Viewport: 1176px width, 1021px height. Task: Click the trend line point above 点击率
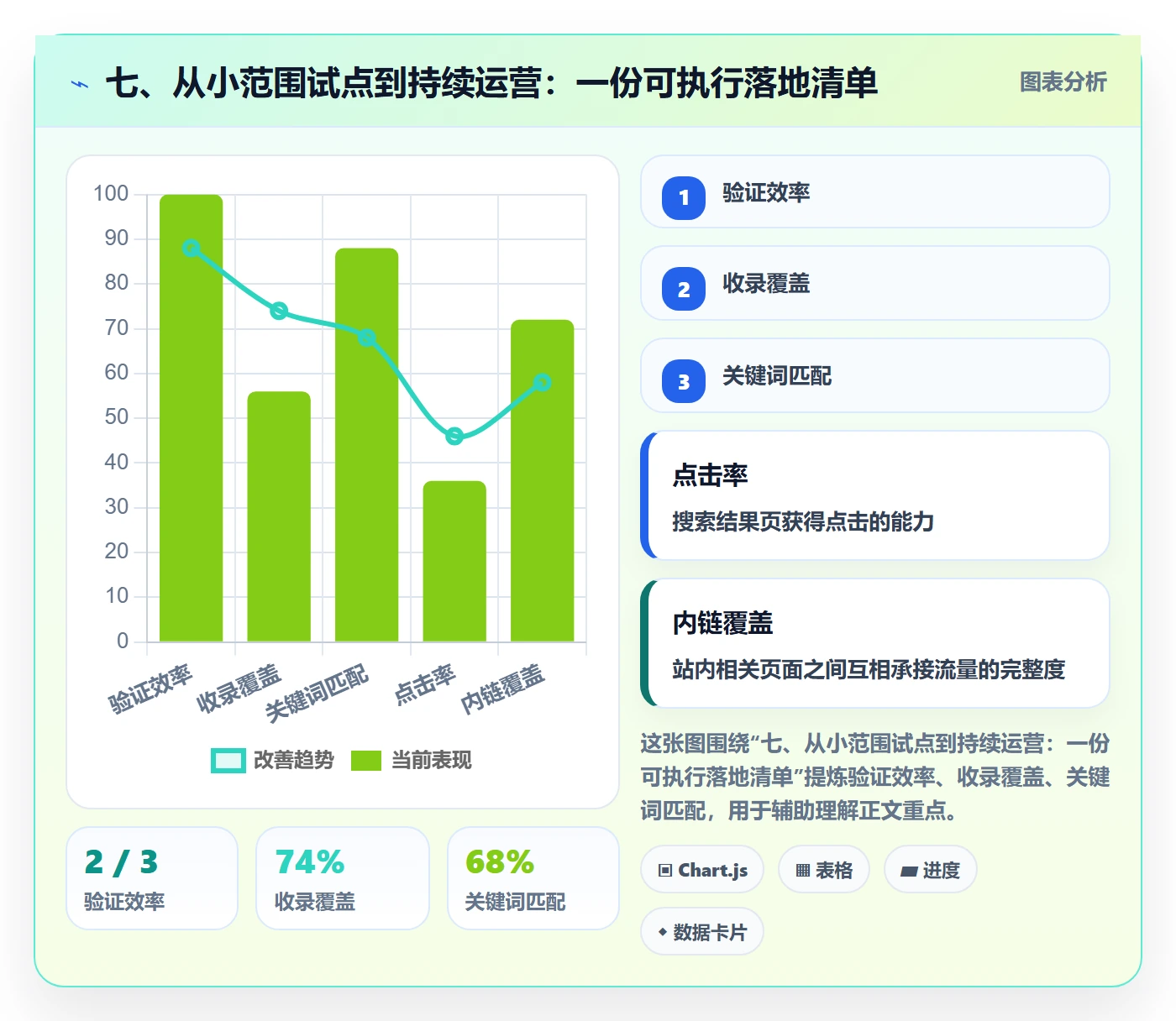coord(454,436)
